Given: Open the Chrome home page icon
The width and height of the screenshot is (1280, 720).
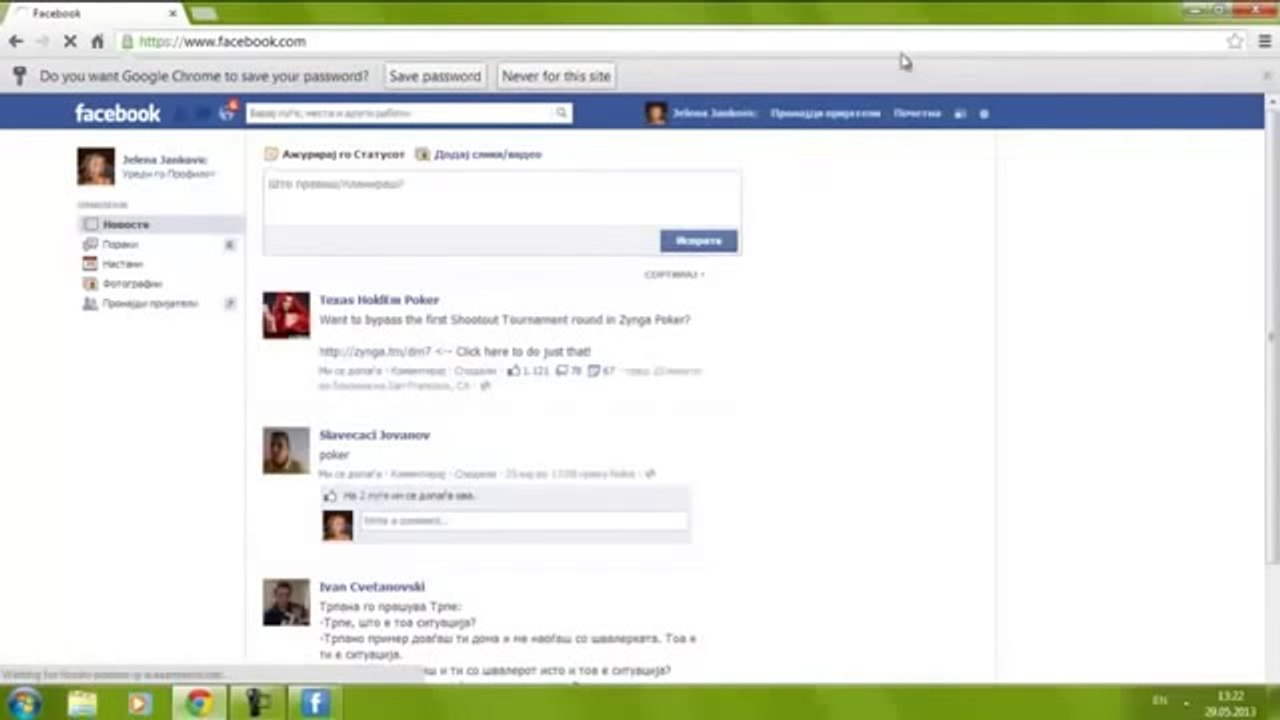Looking at the screenshot, I should pos(97,41).
